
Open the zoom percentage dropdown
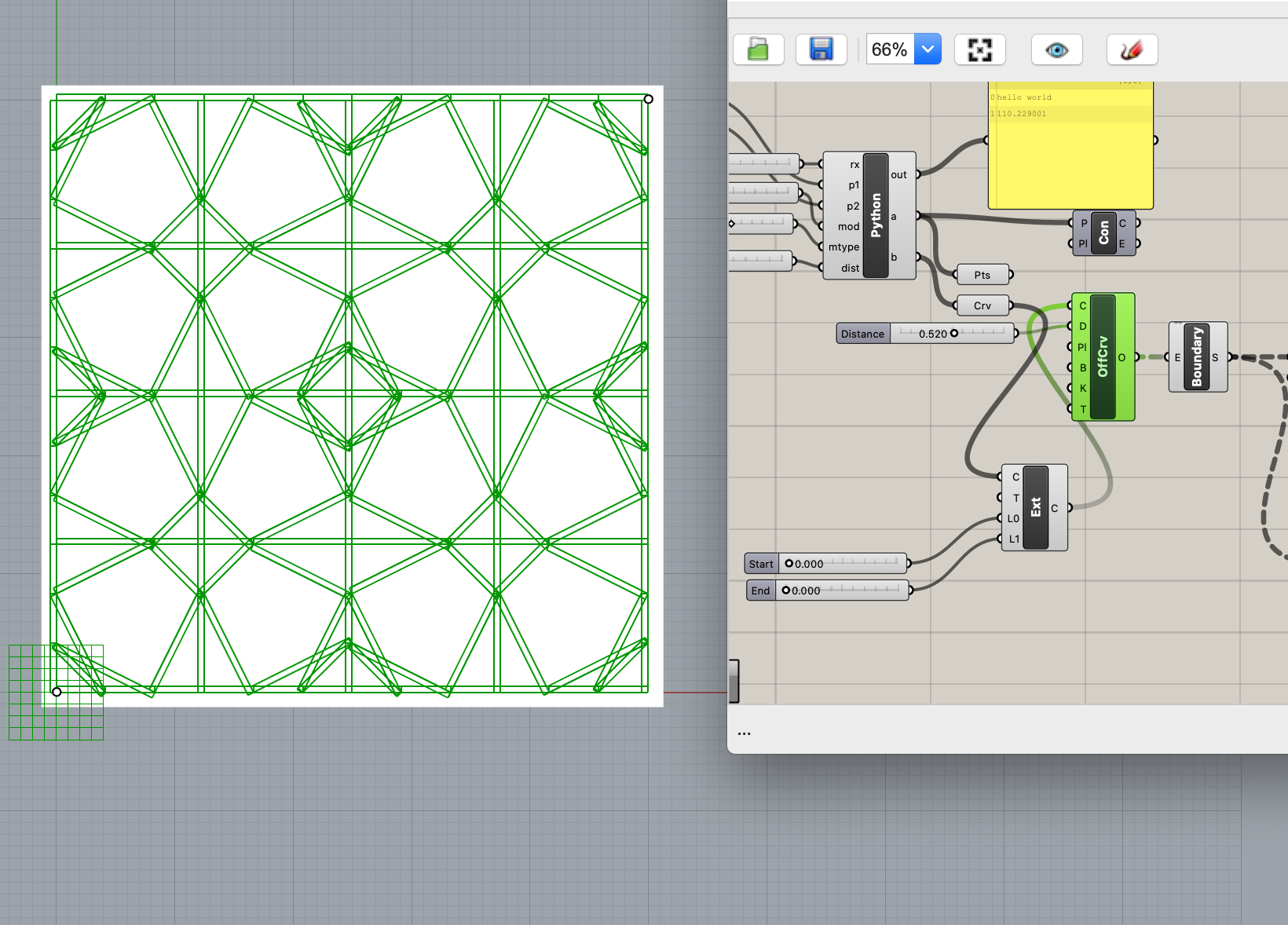[928, 49]
